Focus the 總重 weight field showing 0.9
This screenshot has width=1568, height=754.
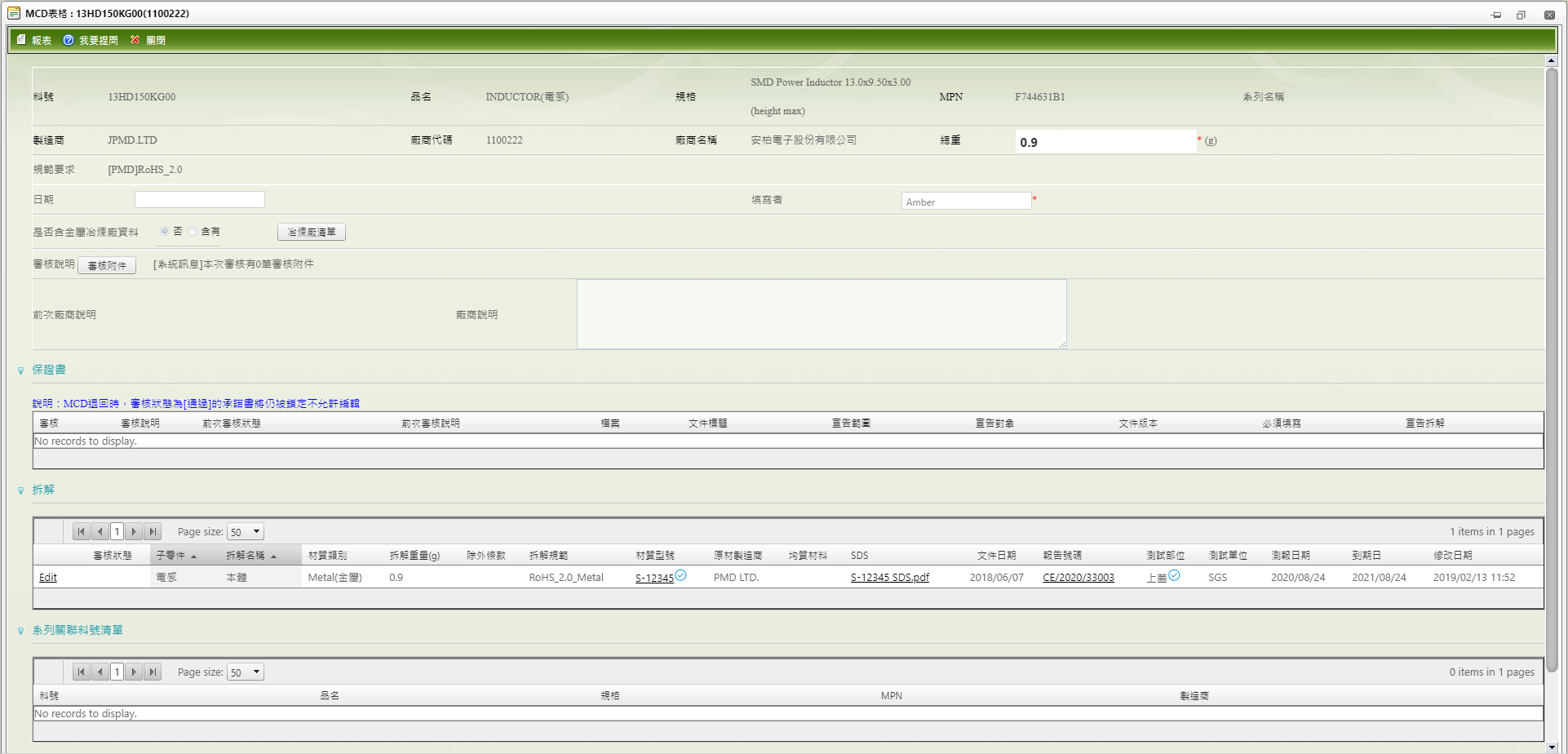tap(1105, 141)
